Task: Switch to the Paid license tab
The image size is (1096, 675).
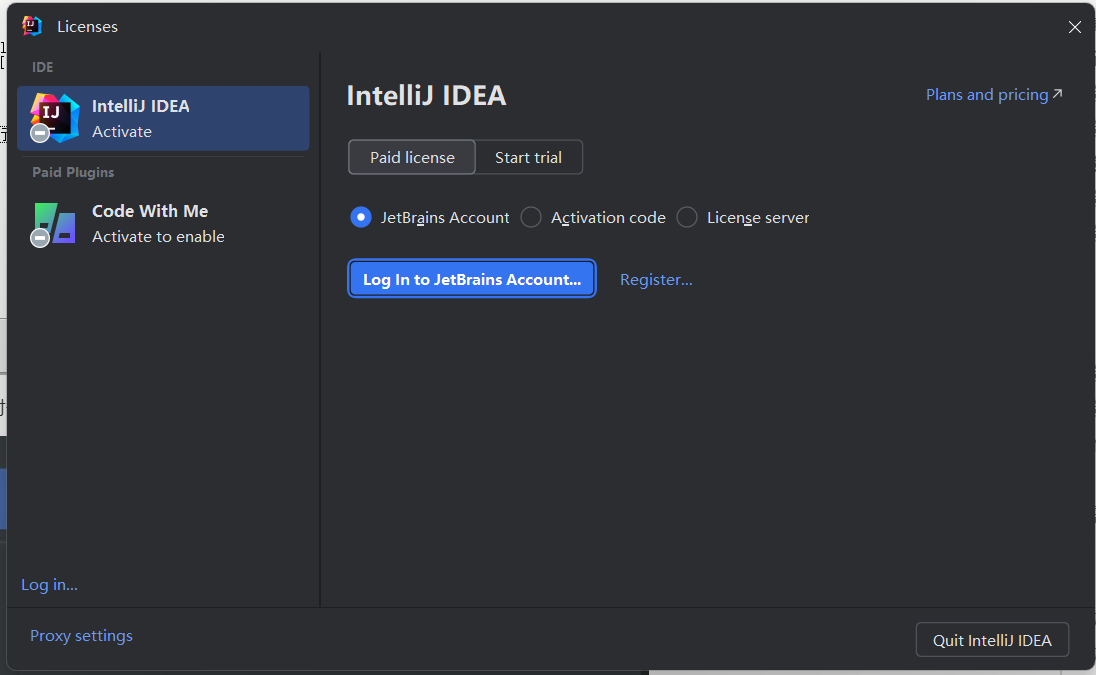Action: 412,157
